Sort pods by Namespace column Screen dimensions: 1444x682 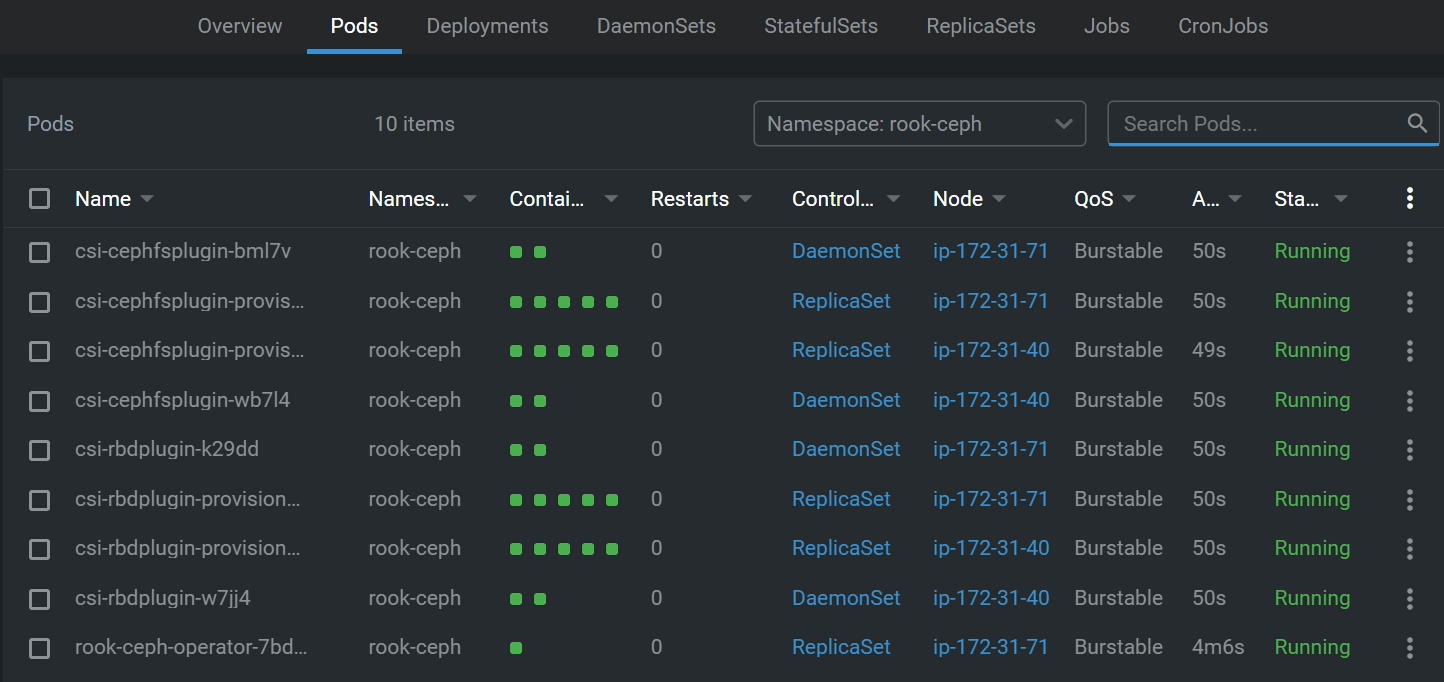422,199
